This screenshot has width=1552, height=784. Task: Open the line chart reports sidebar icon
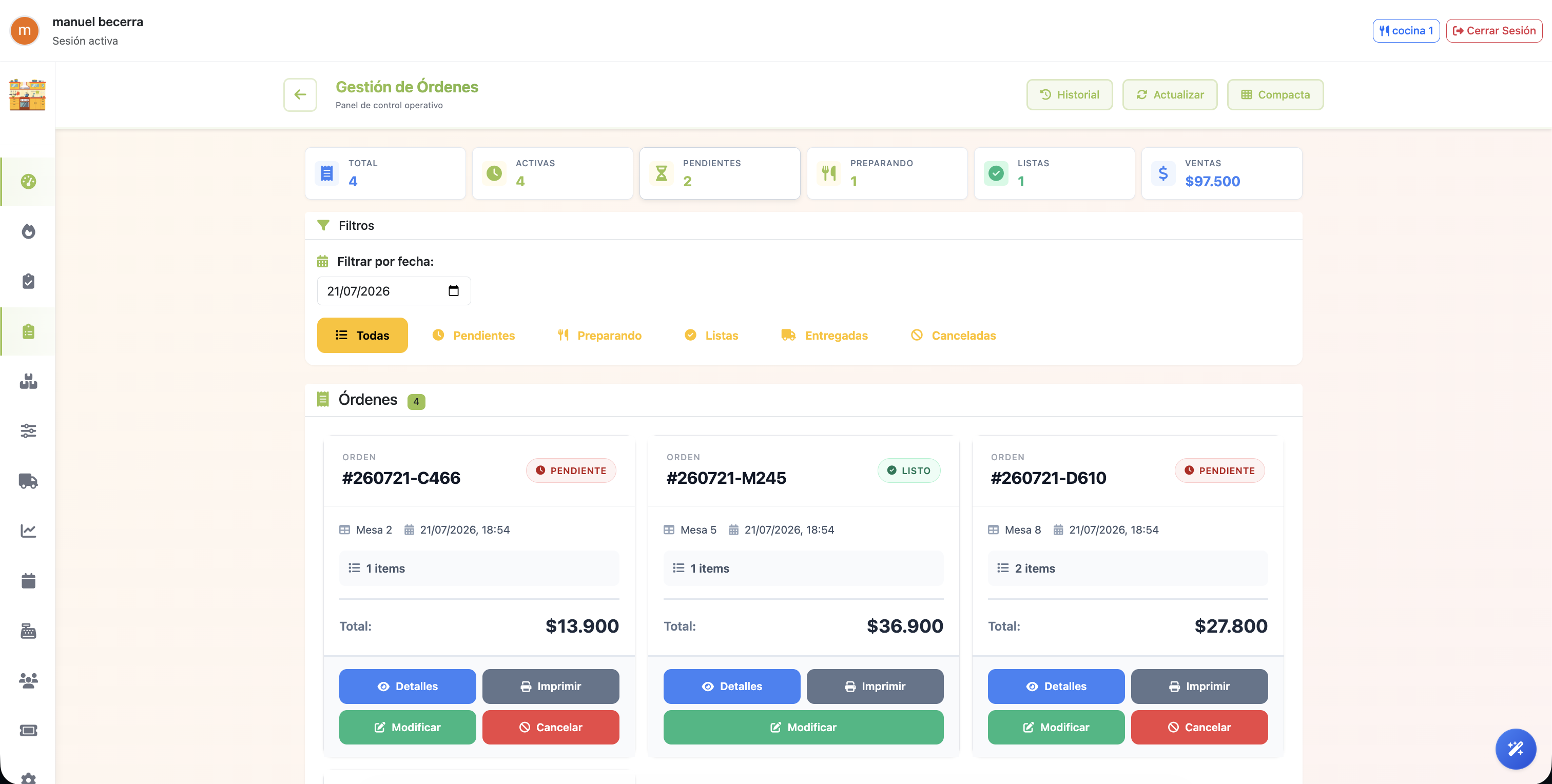click(28, 531)
